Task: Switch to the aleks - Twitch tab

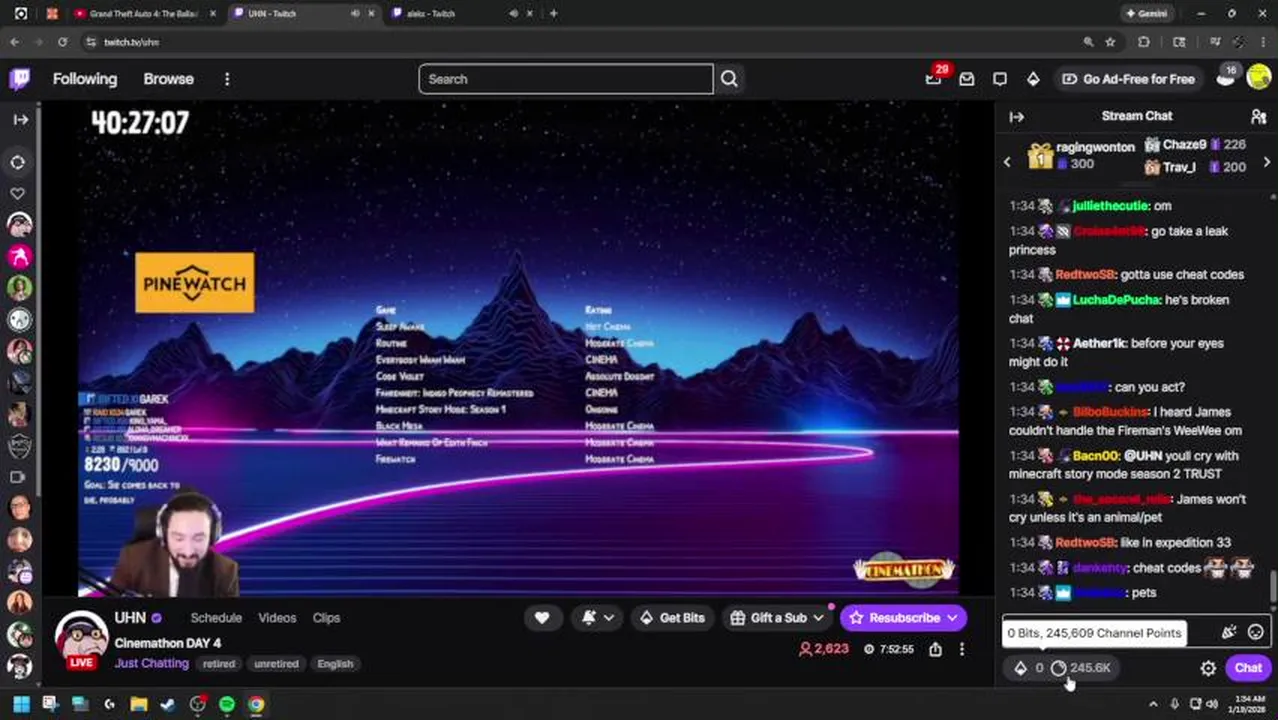Action: [x=430, y=14]
